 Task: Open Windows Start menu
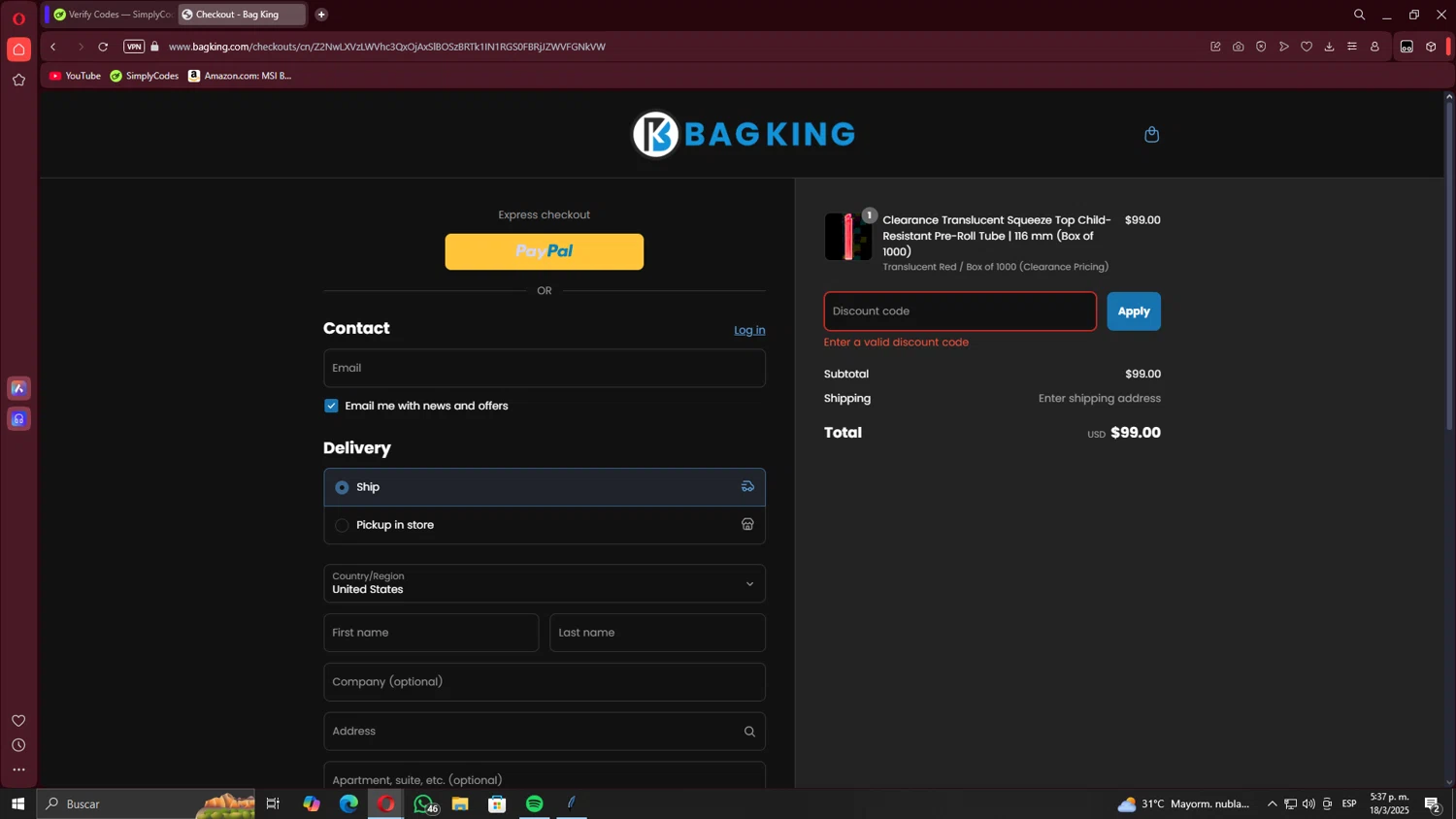(x=17, y=803)
